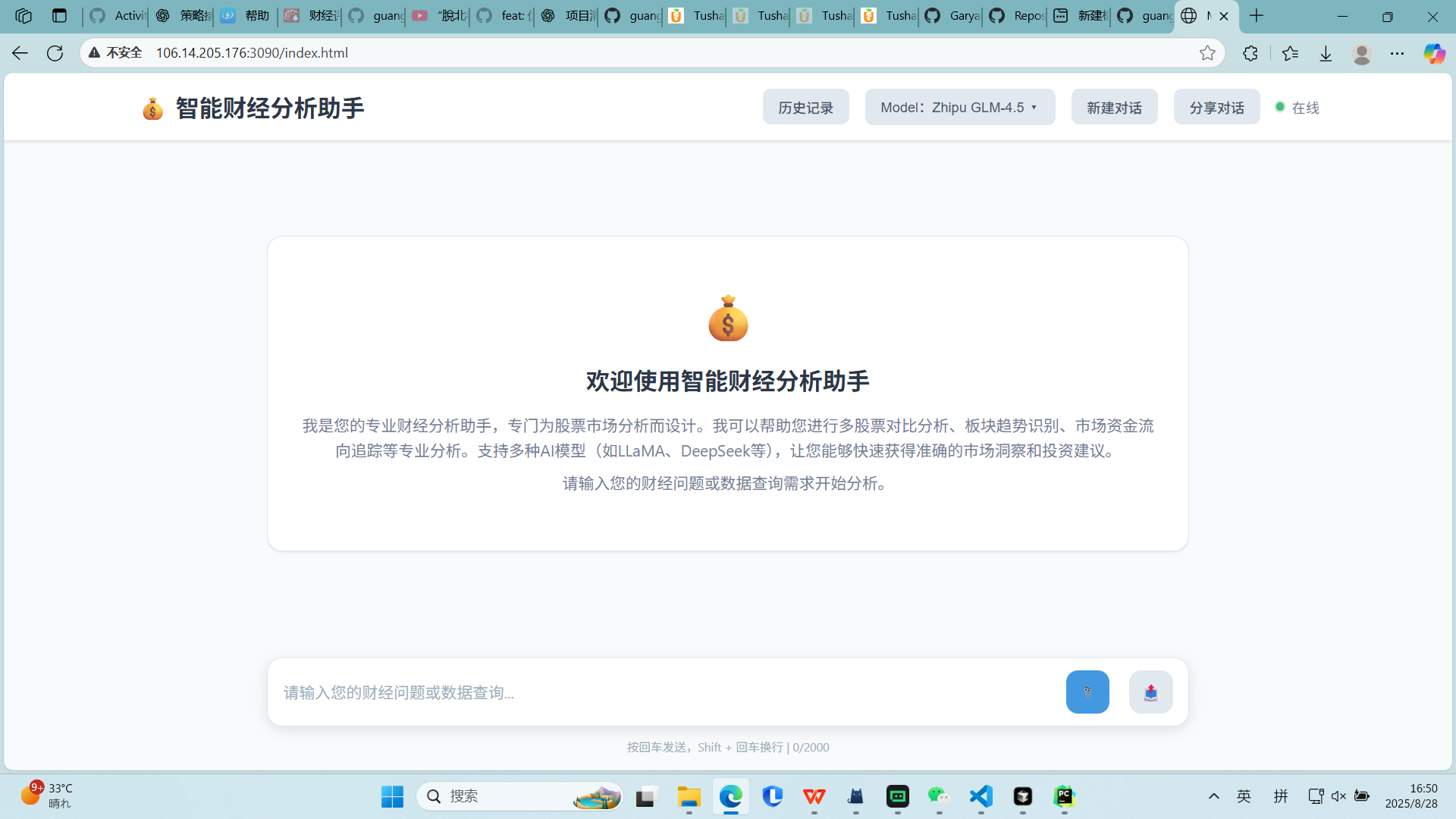The width and height of the screenshot is (1456, 819).
Task: Switch to the Activity GitHub tab
Action: [116, 16]
